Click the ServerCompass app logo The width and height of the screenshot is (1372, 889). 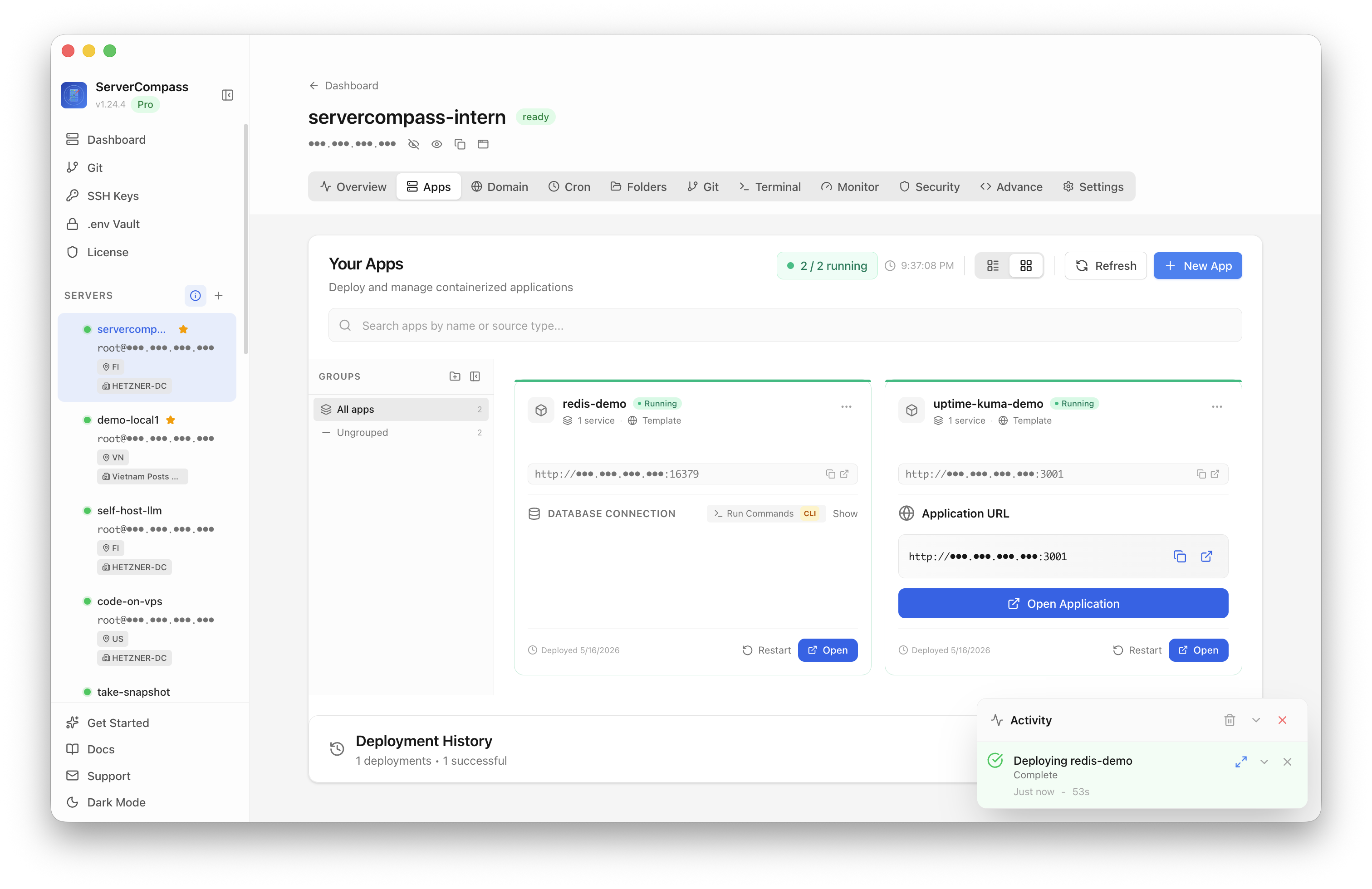(x=74, y=95)
